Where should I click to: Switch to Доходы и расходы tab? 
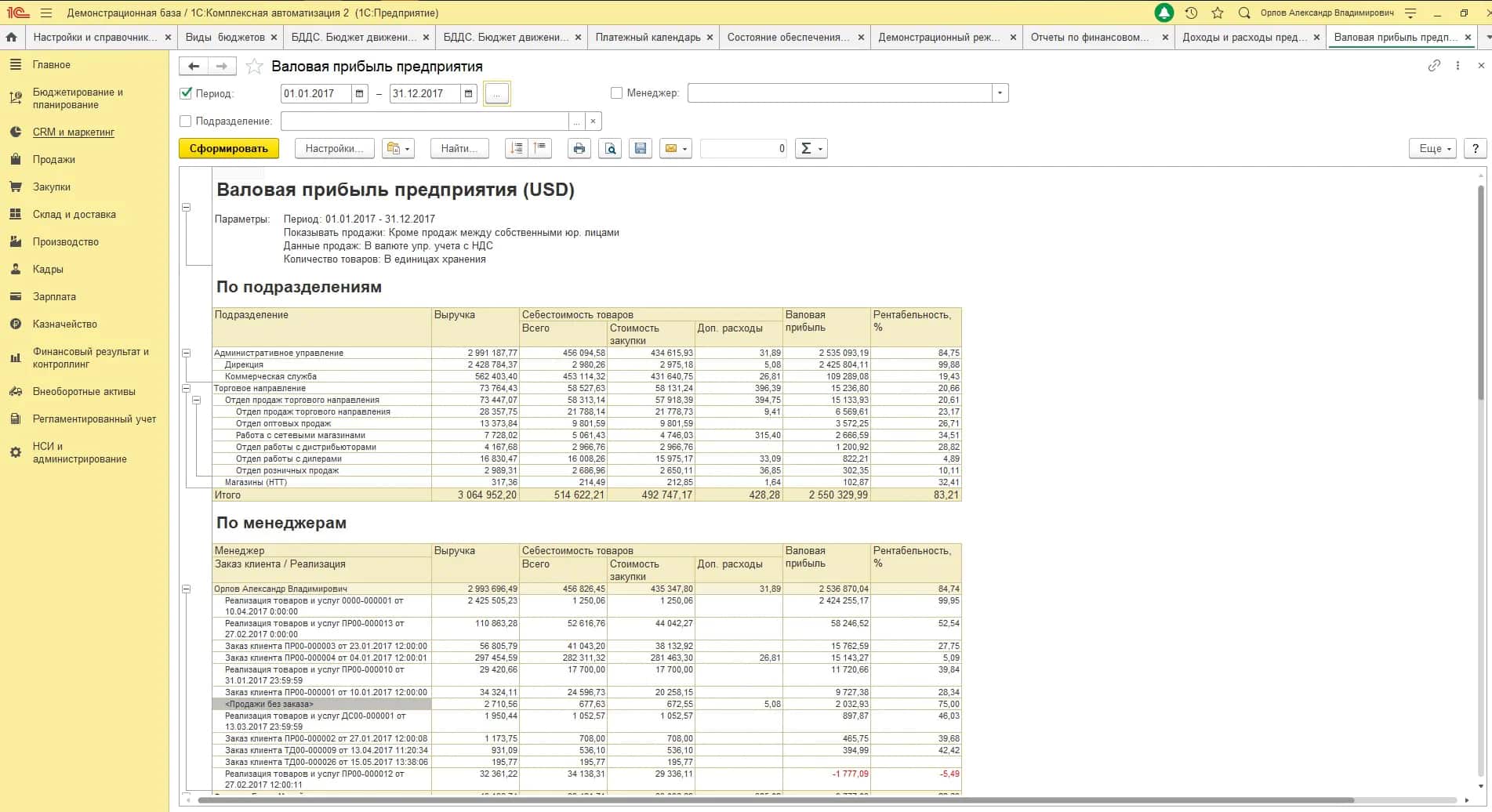1243,37
